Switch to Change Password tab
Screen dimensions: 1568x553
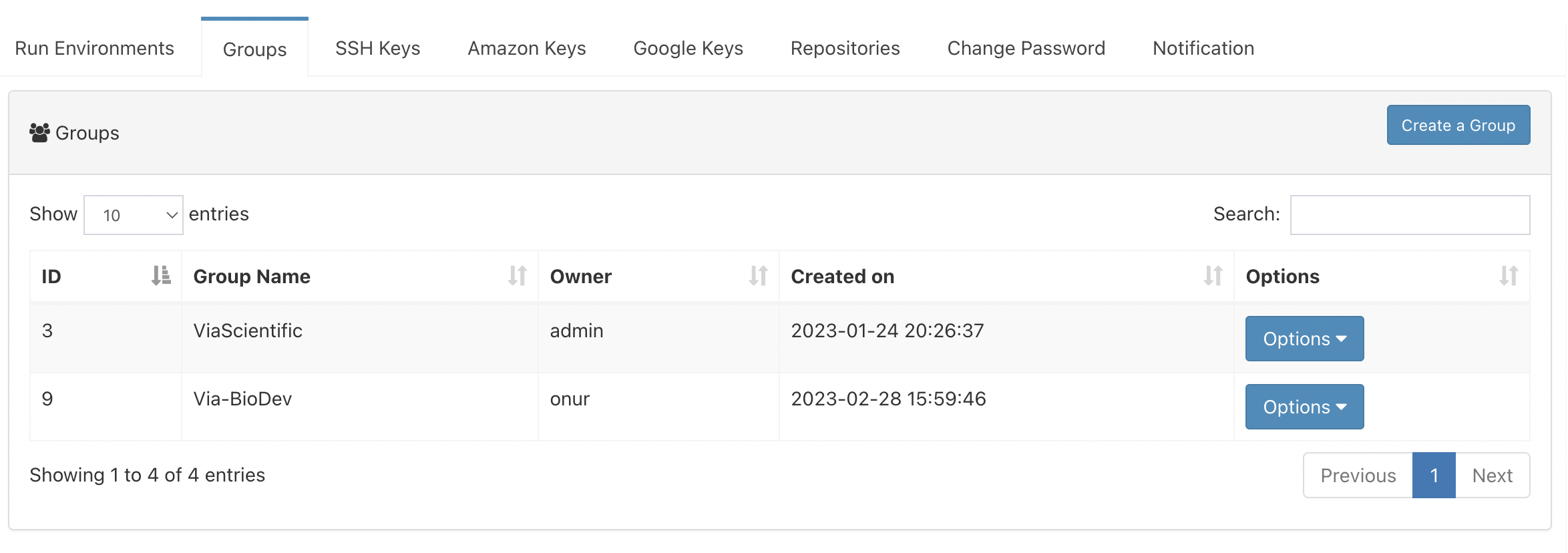(x=1026, y=48)
